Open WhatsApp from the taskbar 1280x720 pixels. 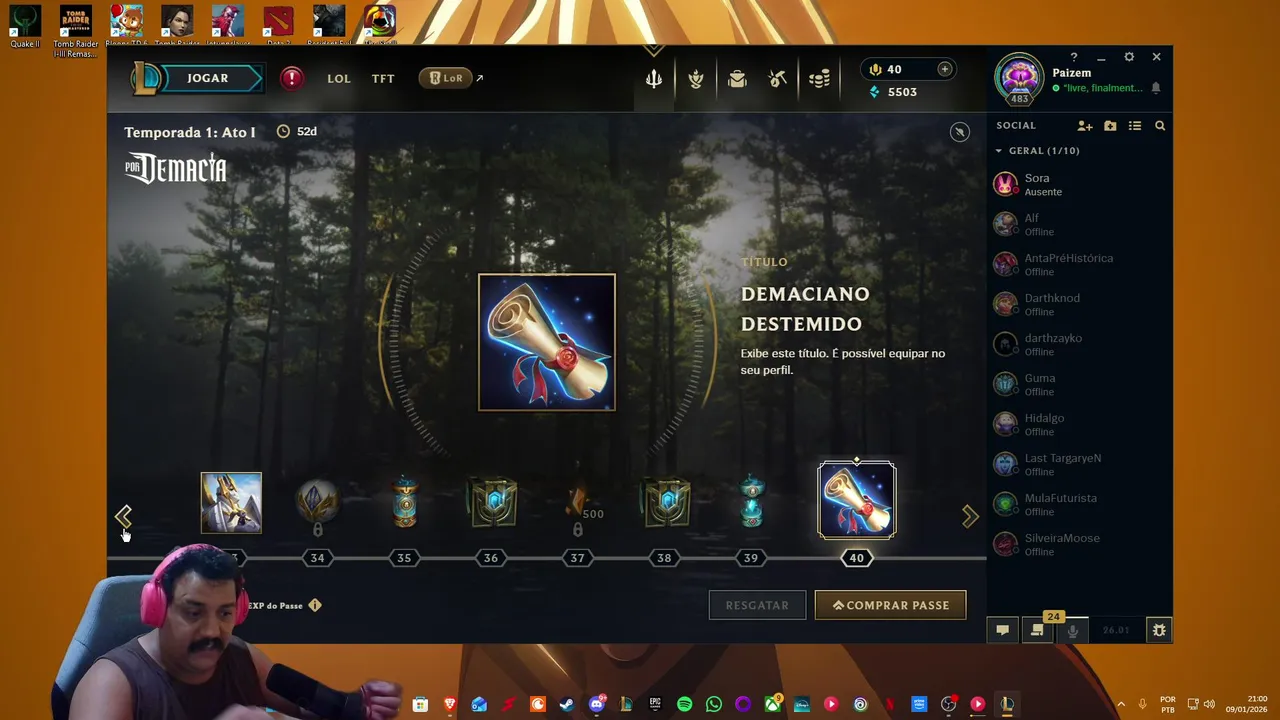(713, 704)
